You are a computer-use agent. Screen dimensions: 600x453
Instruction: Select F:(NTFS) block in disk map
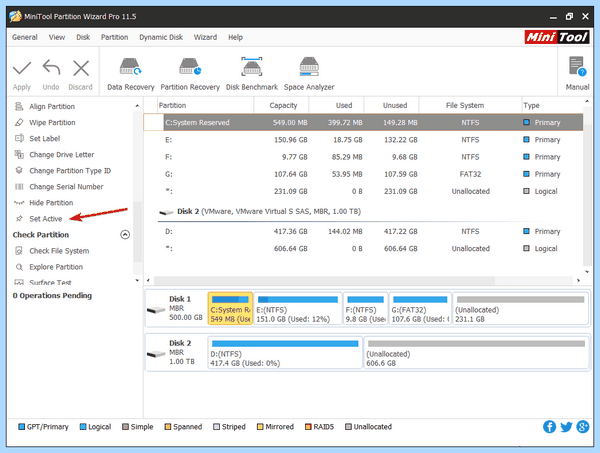pyautogui.click(x=365, y=309)
